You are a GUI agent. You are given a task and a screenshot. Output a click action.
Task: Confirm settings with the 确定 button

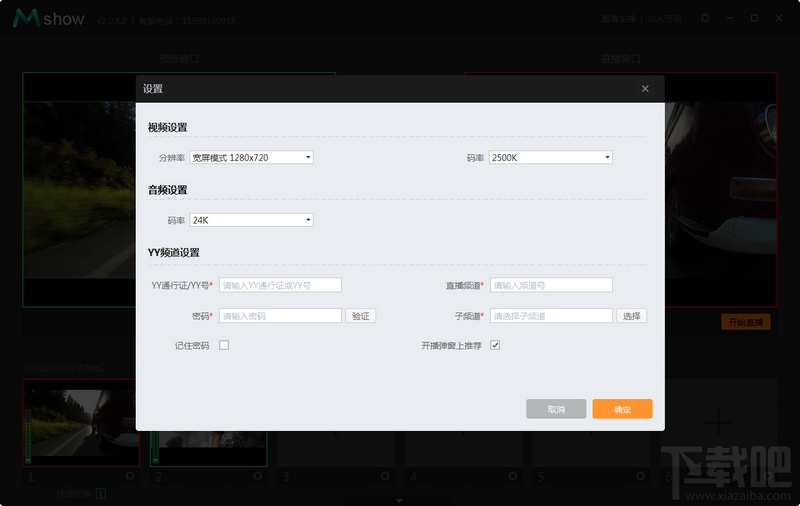622,409
